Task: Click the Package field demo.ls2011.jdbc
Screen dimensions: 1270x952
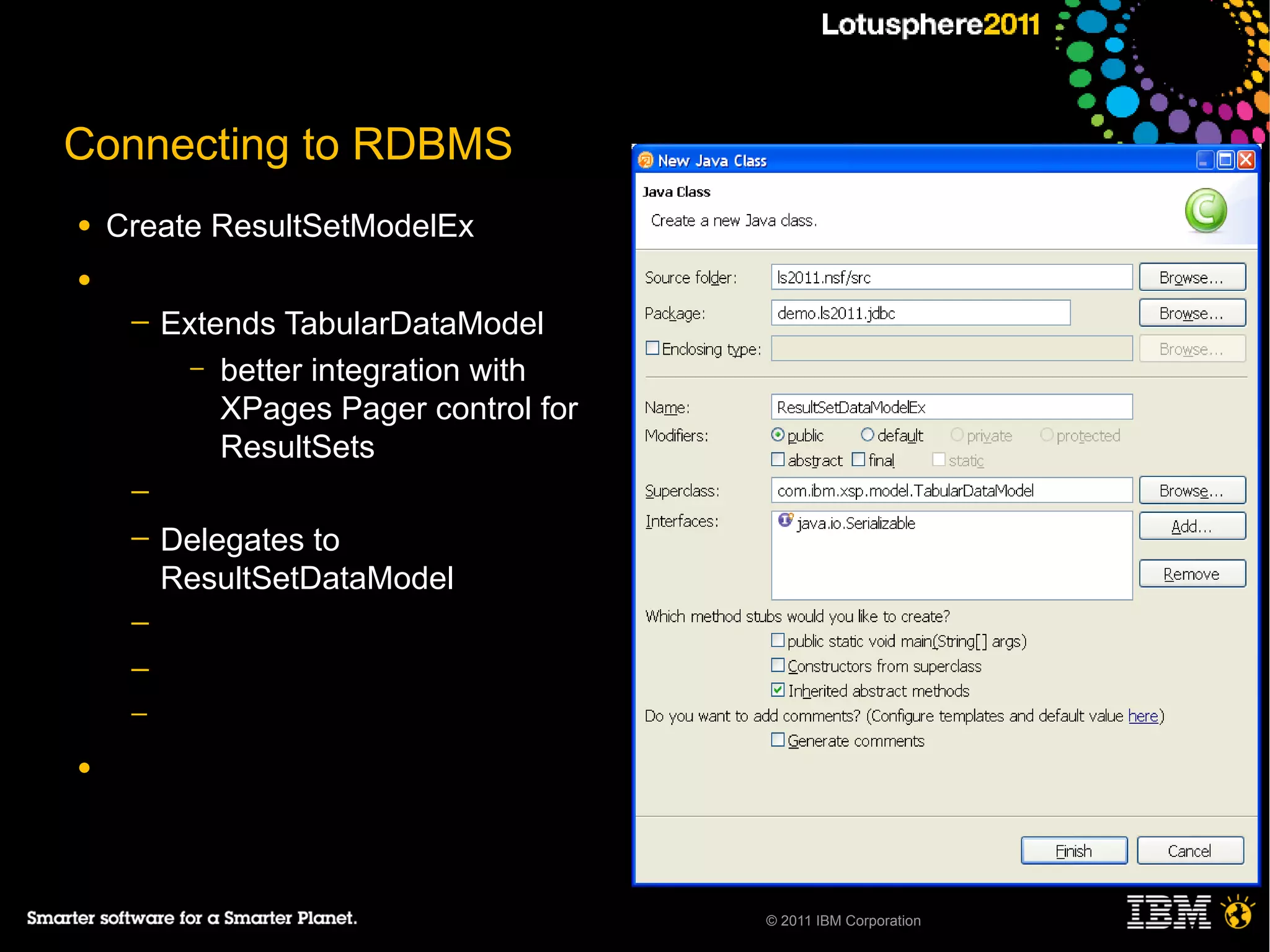Action: (x=921, y=313)
